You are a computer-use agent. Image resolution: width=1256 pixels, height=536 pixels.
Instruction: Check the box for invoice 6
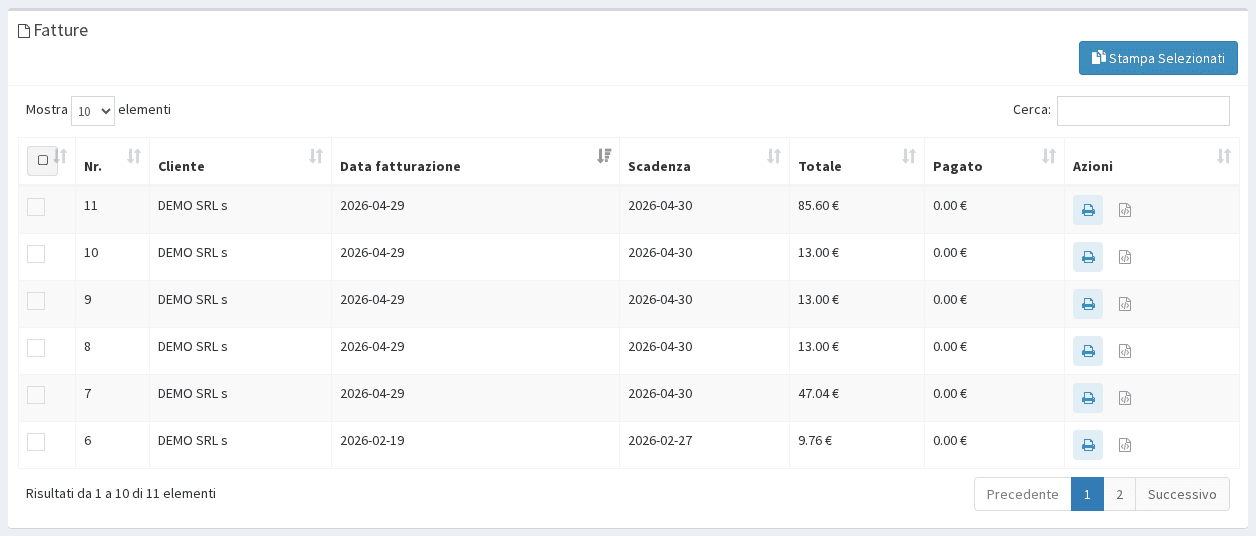(36, 442)
